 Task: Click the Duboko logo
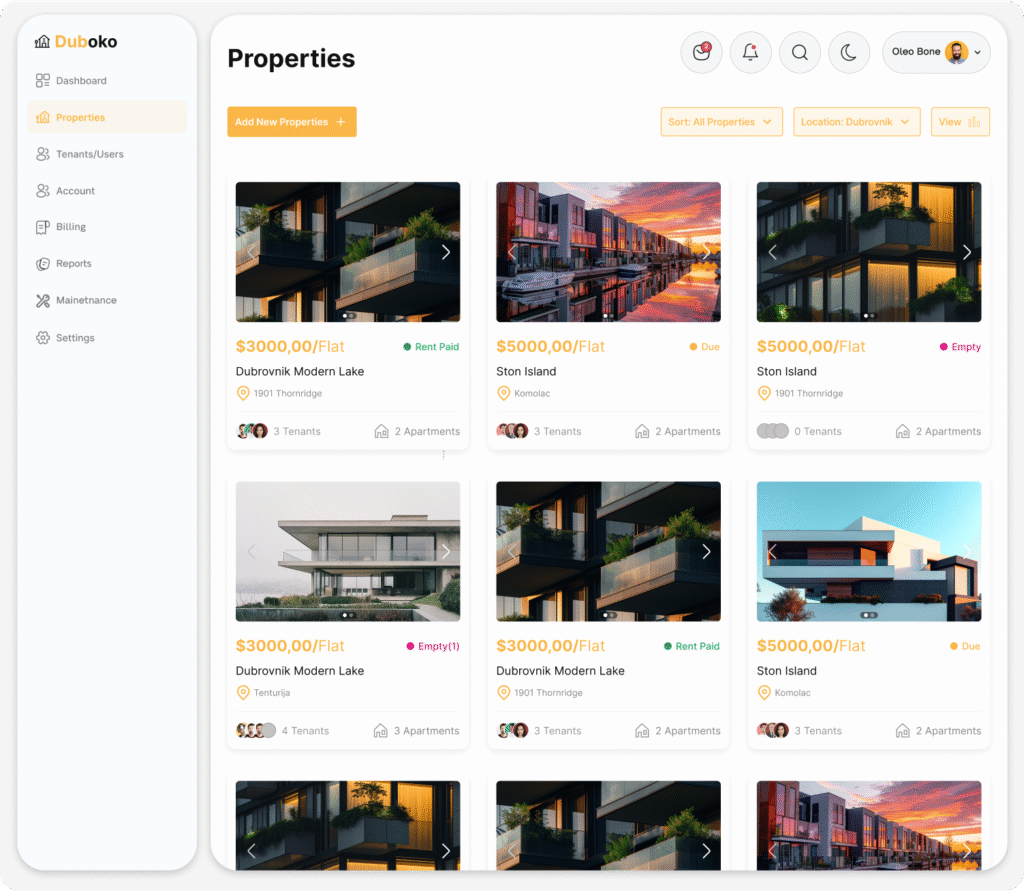pyautogui.click(x=76, y=42)
